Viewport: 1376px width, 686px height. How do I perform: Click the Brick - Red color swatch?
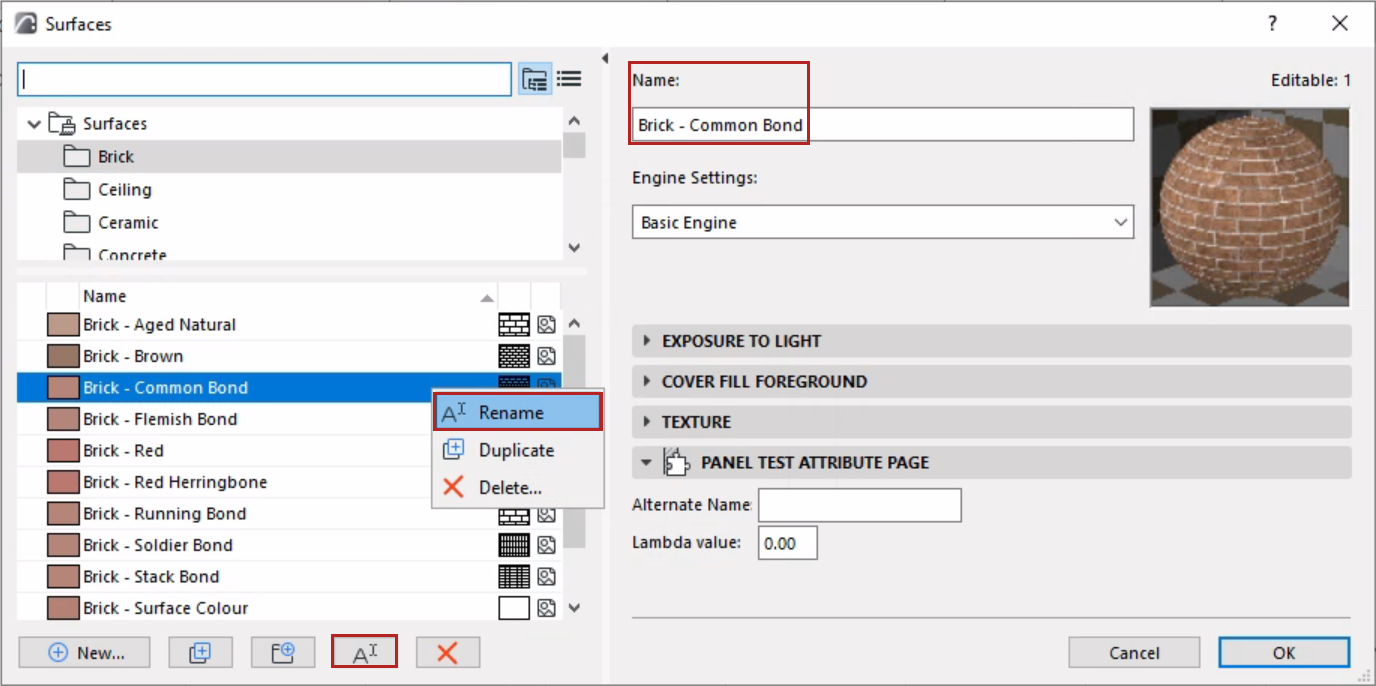(62, 451)
